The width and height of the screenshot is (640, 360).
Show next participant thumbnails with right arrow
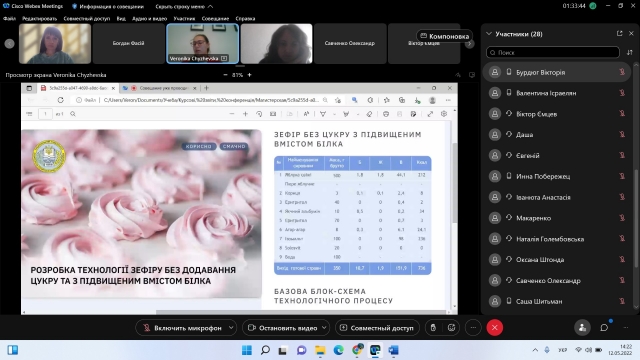[469, 43]
